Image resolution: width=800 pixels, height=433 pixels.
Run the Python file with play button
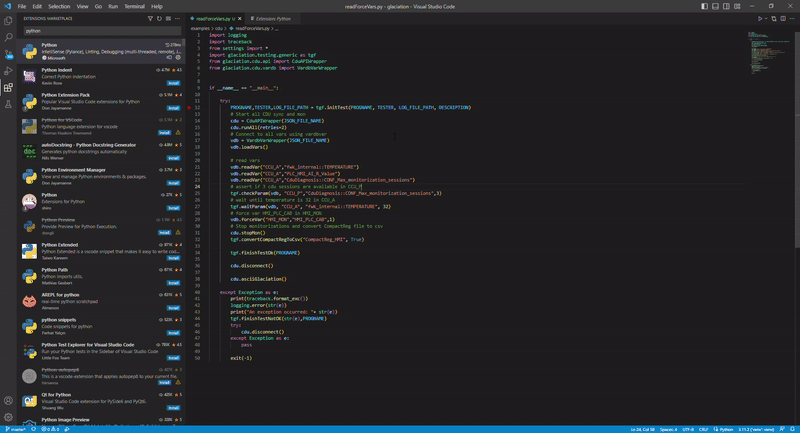click(760, 19)
